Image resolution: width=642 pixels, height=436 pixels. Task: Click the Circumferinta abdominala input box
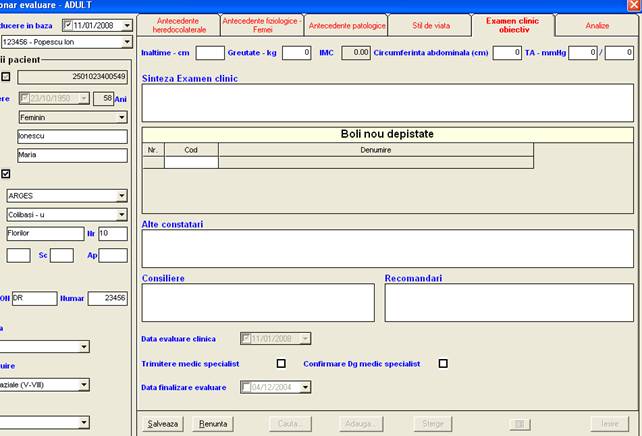(506, 52)
